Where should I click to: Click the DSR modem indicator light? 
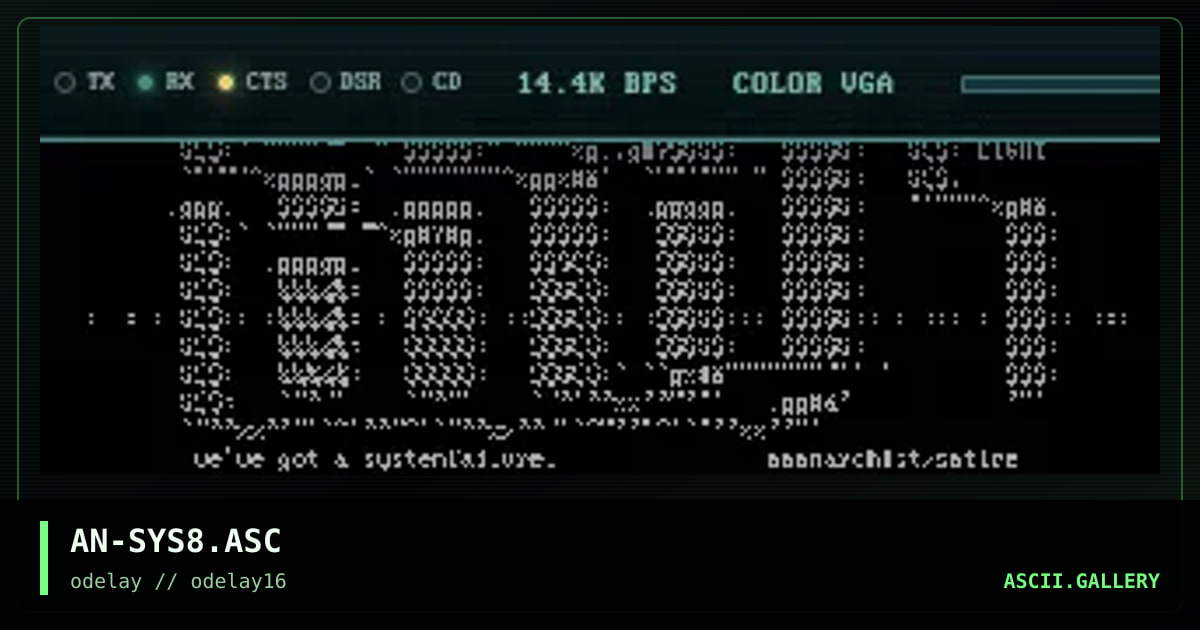click(320, 83)
